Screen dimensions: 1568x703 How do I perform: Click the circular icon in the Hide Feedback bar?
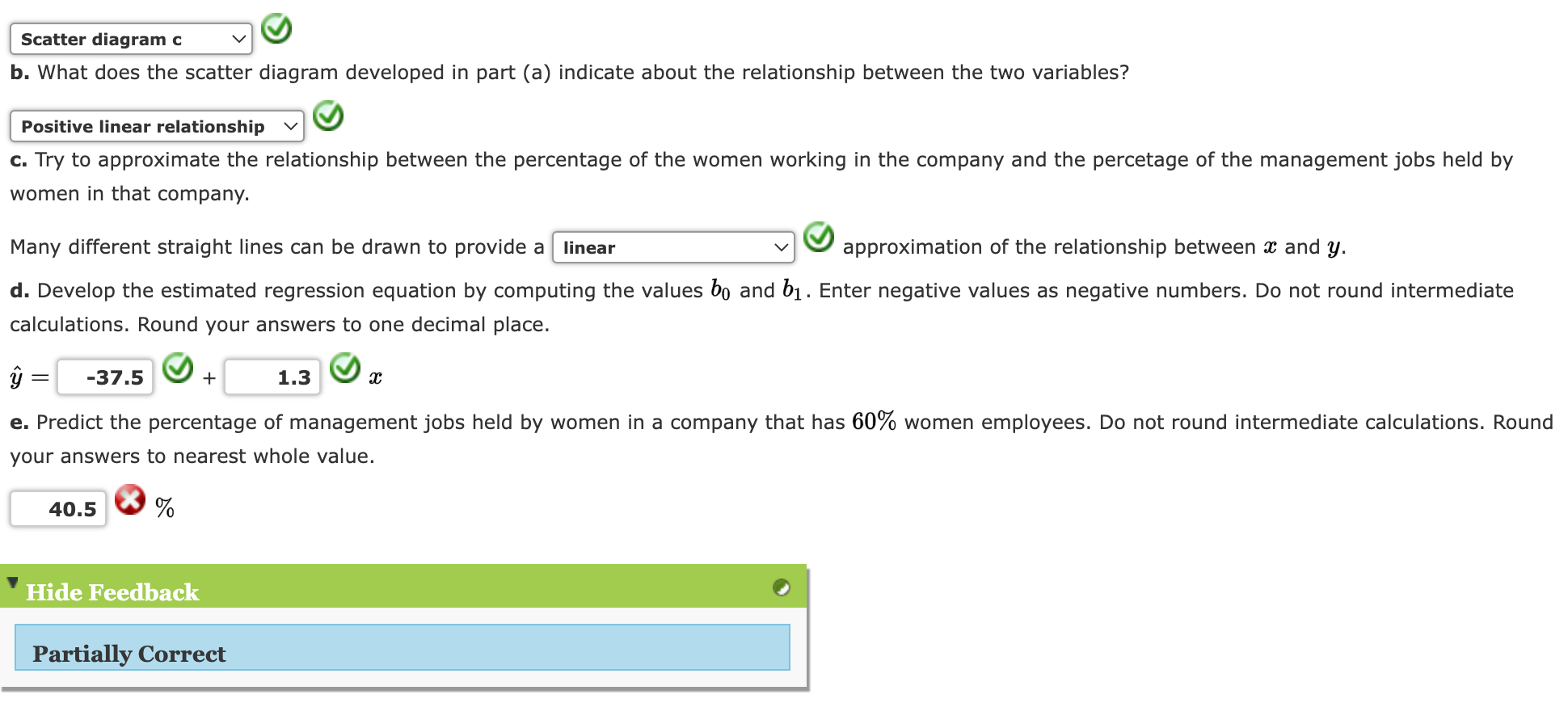pos(781,587)
